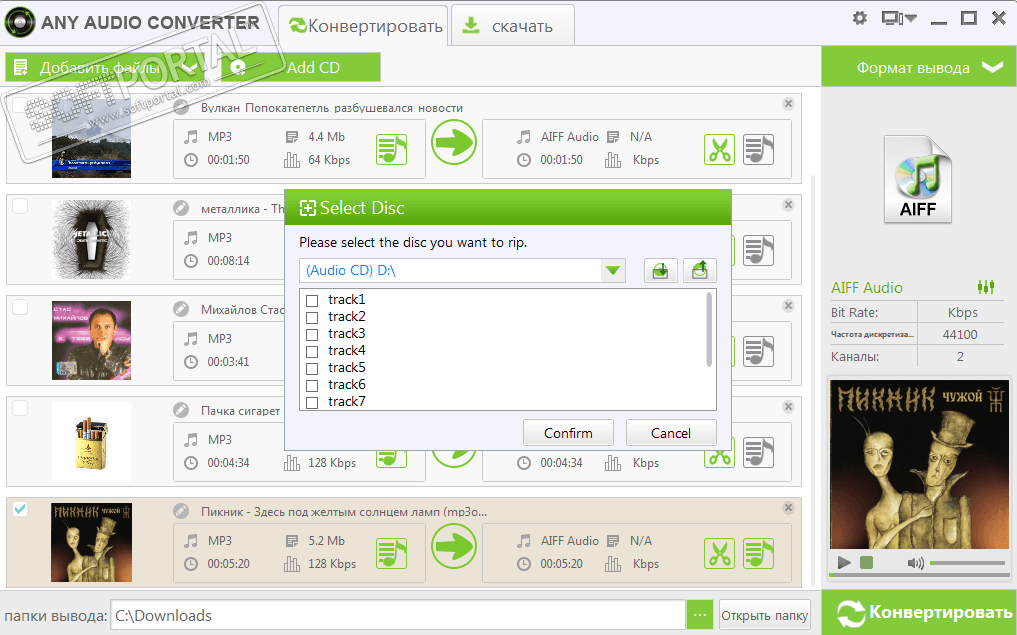Click the convert arrow for Пикник file

pos(454,546)
